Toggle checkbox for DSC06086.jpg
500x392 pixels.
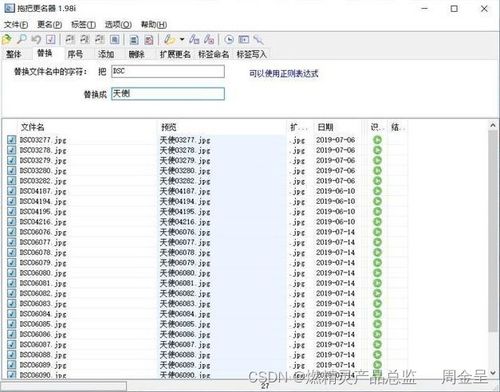(x=11, y=334)
